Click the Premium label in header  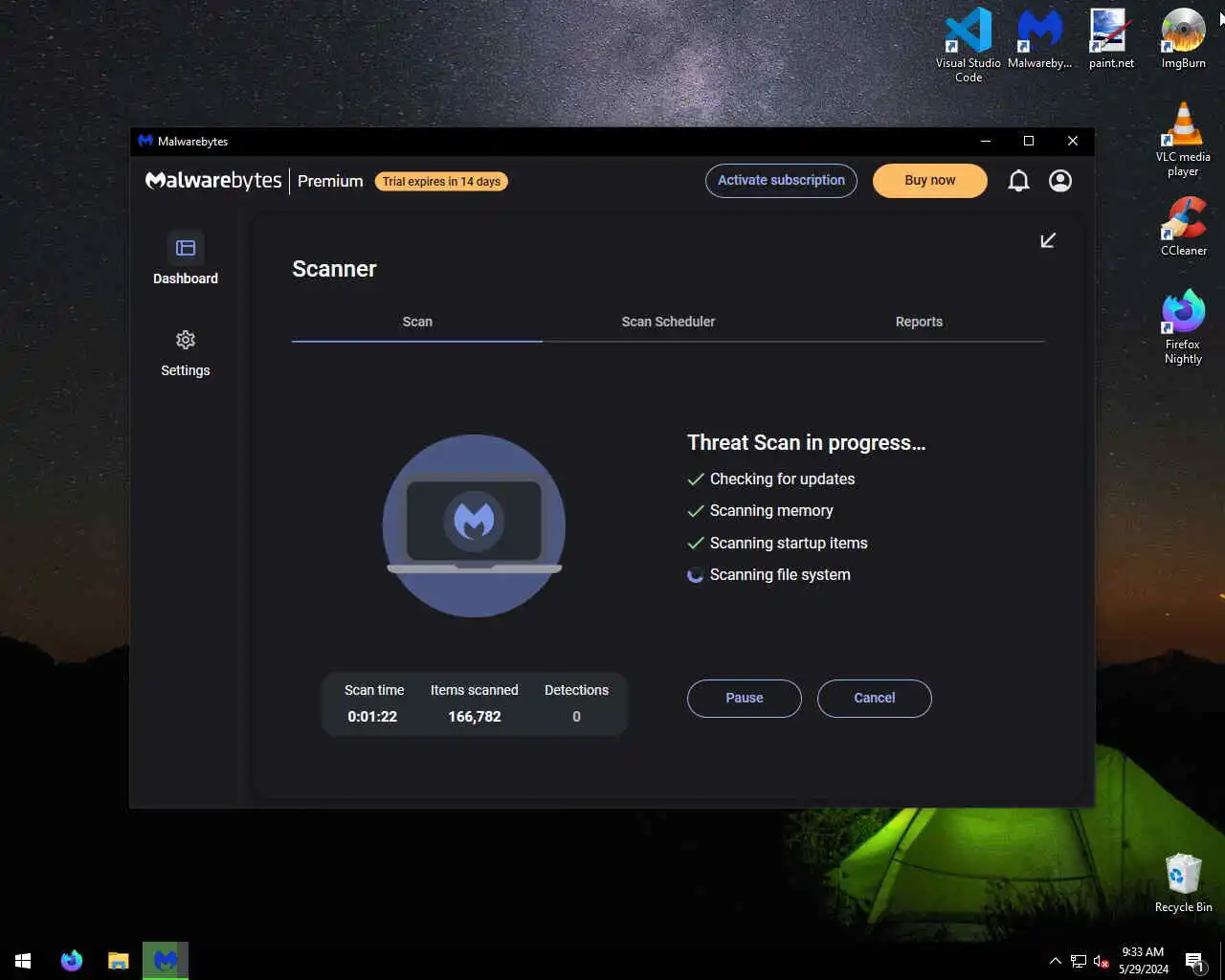(x=330, y=181)
